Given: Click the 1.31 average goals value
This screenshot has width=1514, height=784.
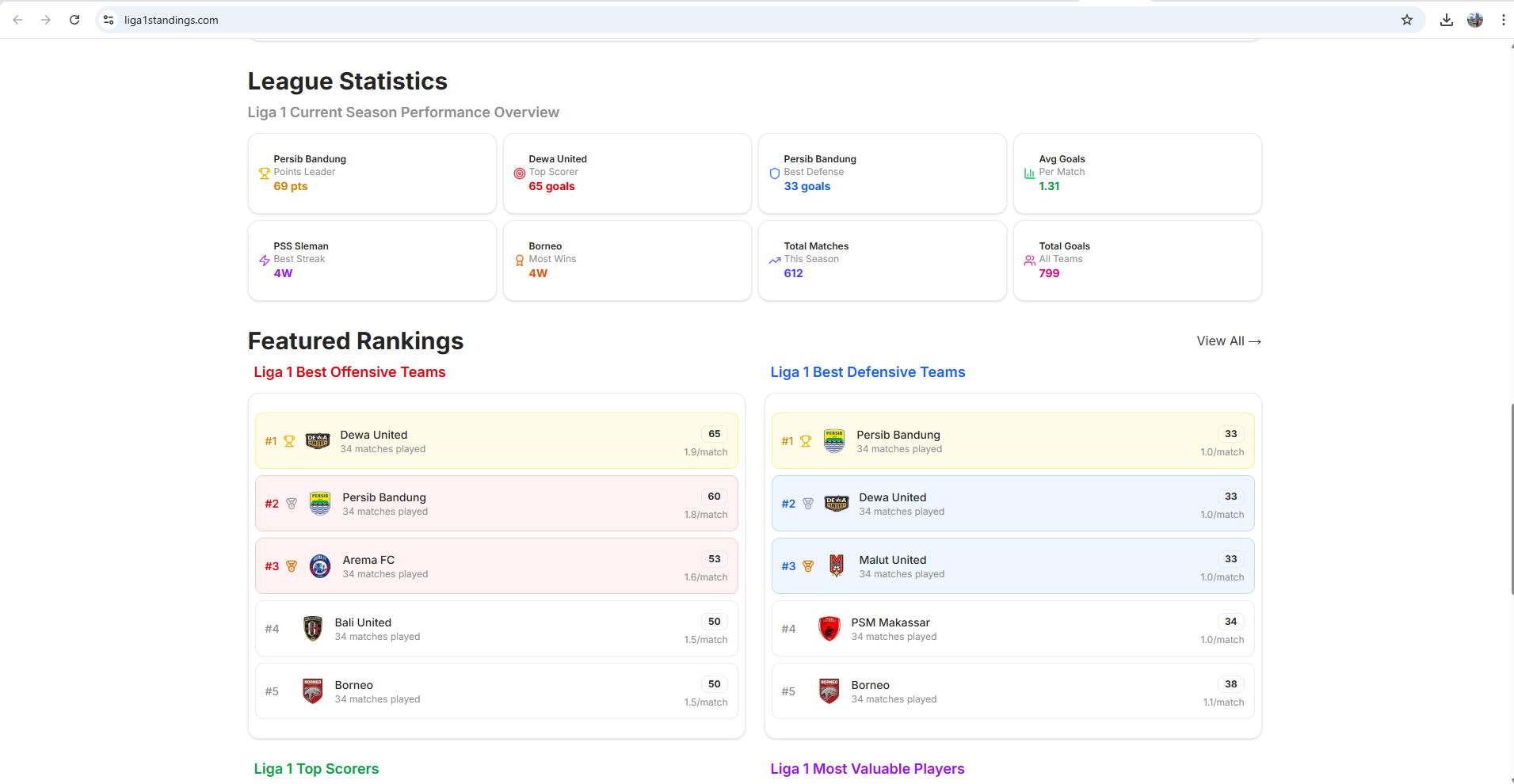Looking at the screenshot, I should tap(1049, 186).
